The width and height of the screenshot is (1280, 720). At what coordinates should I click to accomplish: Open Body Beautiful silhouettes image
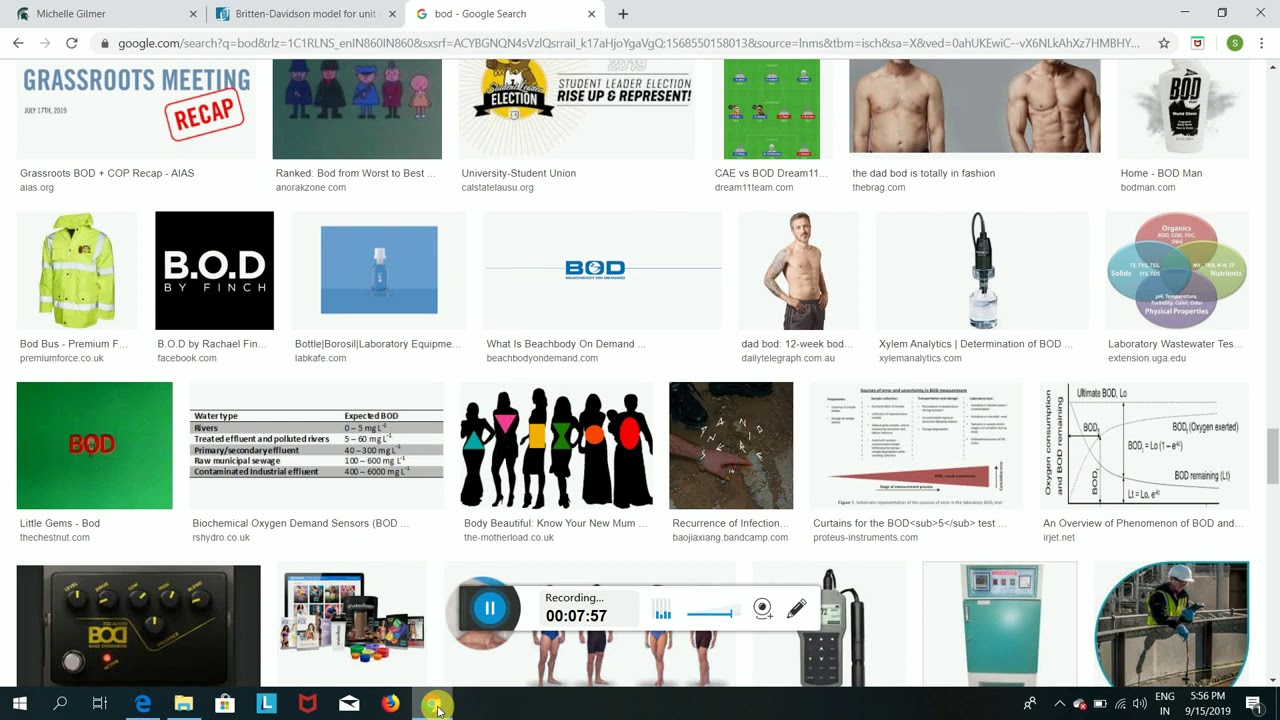556,445
